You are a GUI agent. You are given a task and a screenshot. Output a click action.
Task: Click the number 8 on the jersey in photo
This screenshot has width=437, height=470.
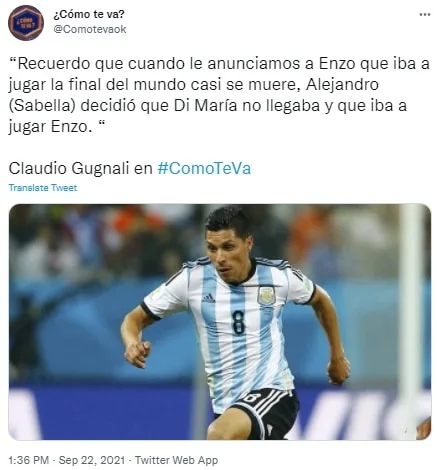[x=239, y=322]
